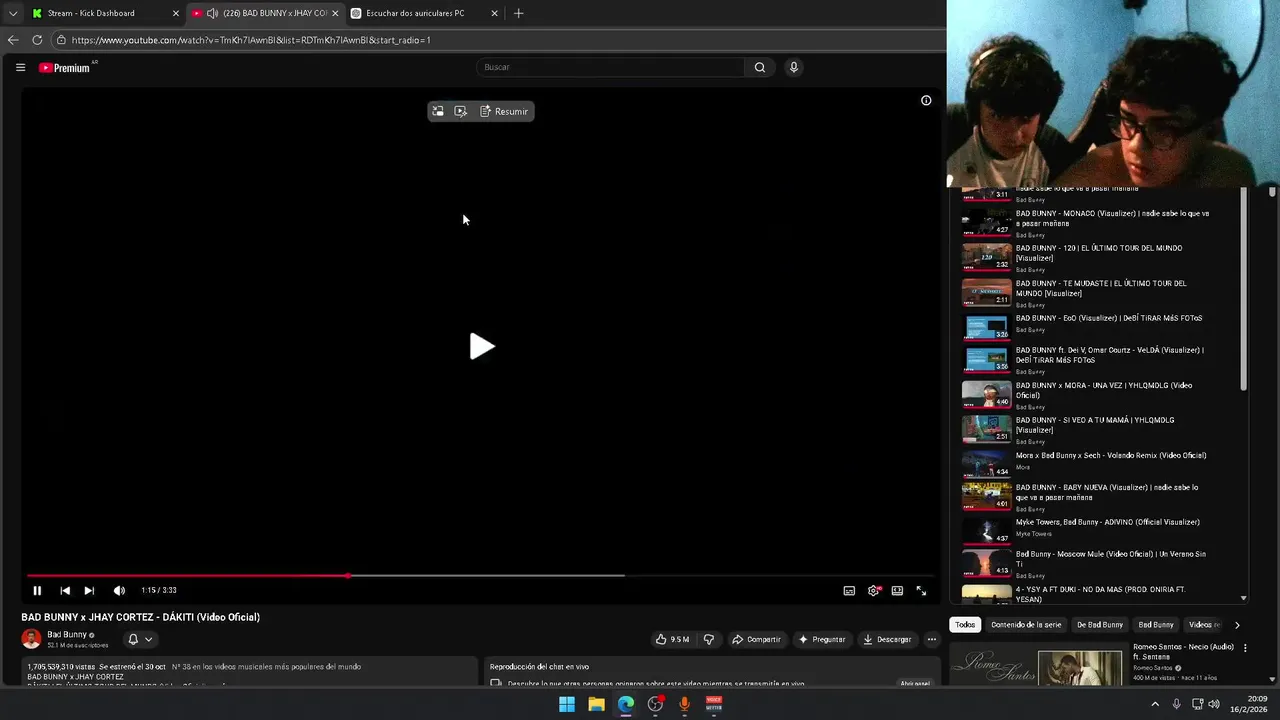
Task: Go back in browser history
Action: tap(13, 40)
